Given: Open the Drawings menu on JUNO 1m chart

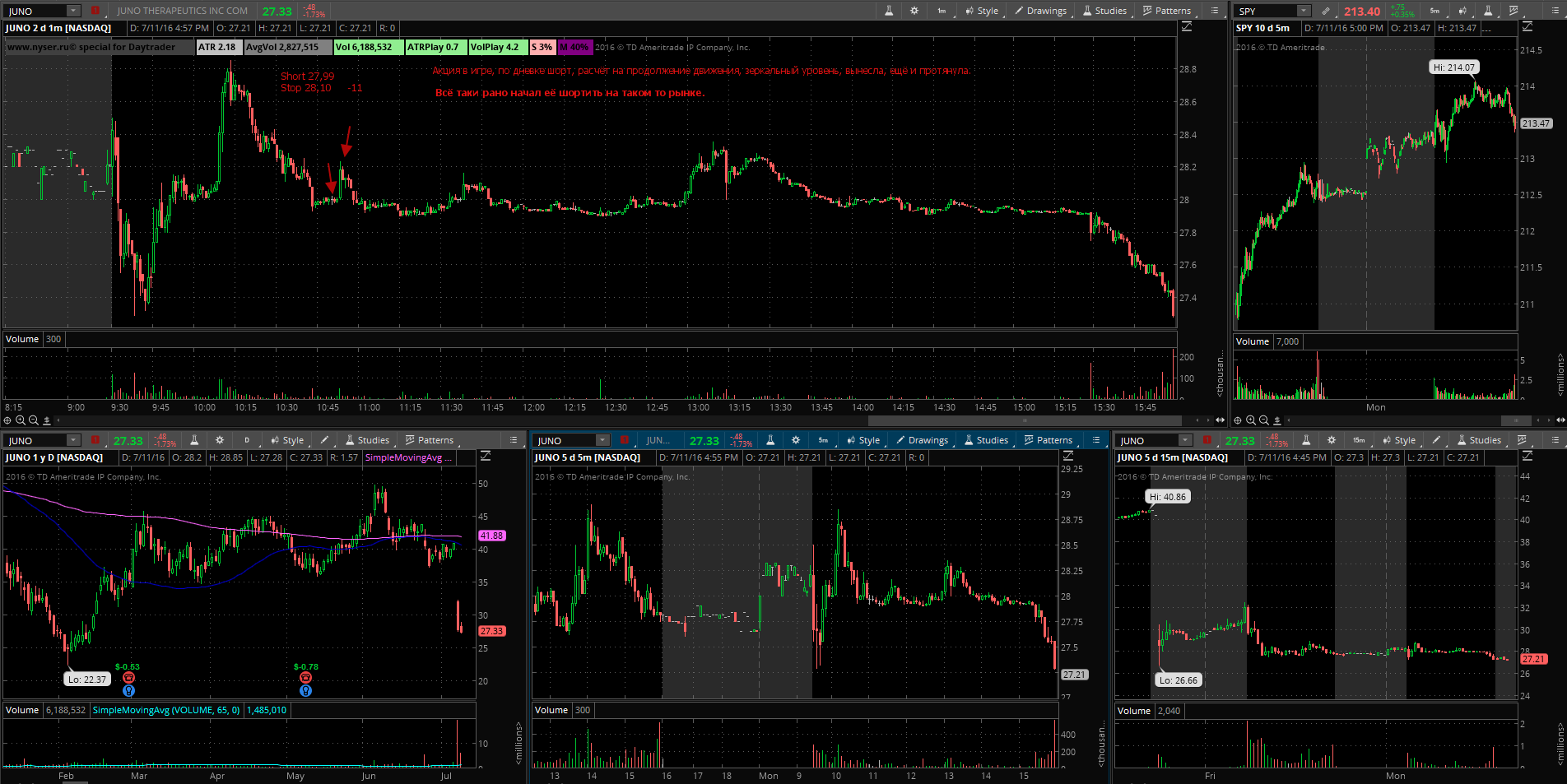Looking at the screenshot, I should (x=1041, y=11).
